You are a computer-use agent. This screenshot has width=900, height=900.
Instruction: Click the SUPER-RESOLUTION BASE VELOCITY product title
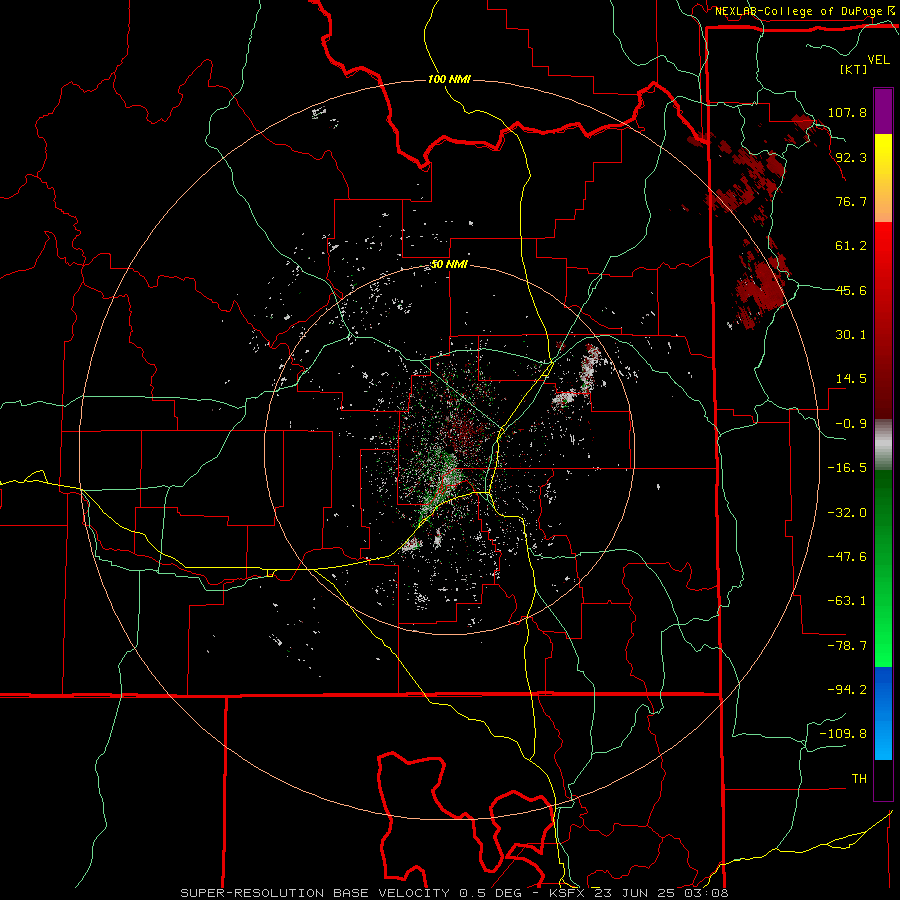point(315,893)
